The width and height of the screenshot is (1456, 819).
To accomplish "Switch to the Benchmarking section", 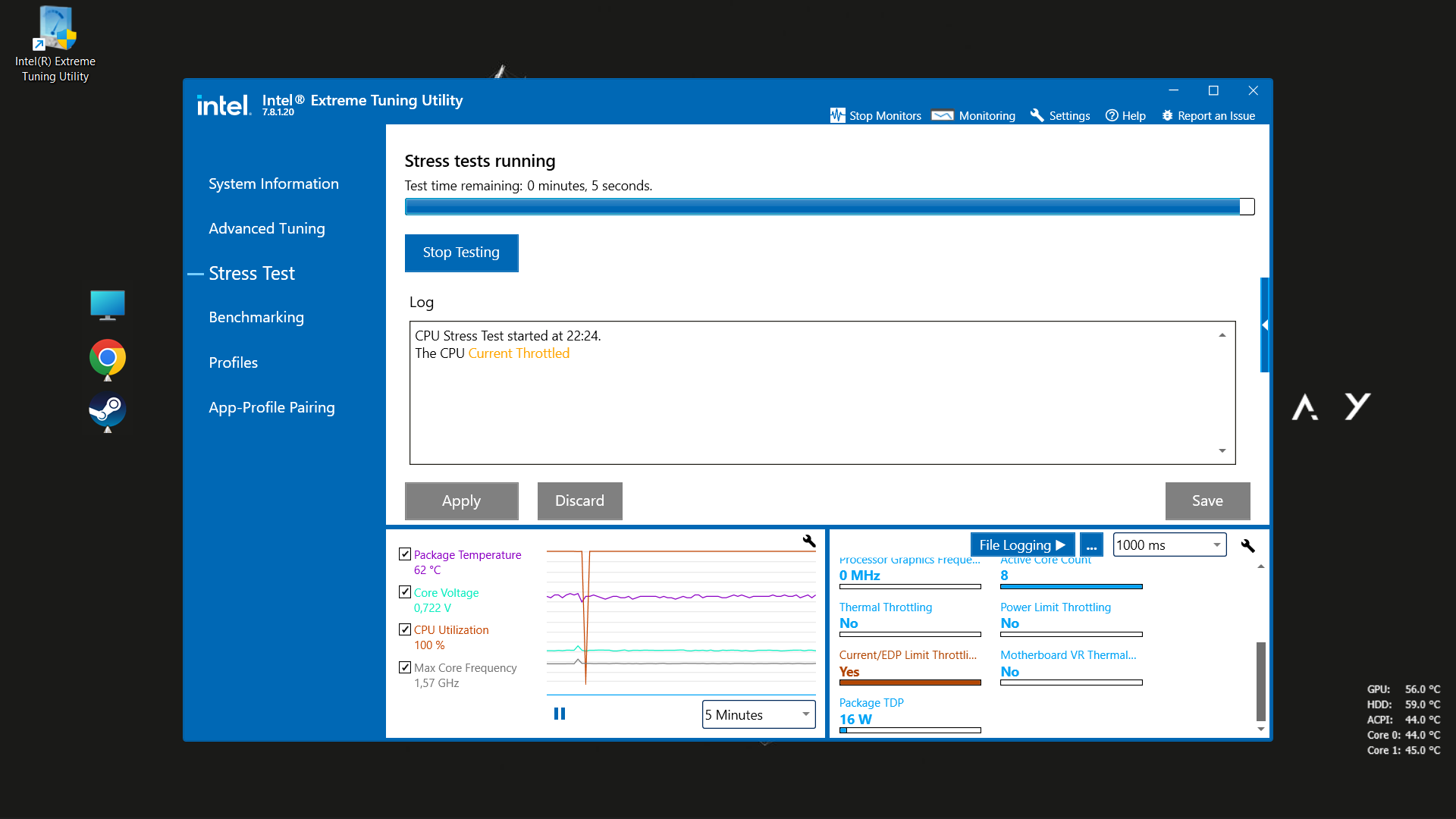I will [256, 317].
